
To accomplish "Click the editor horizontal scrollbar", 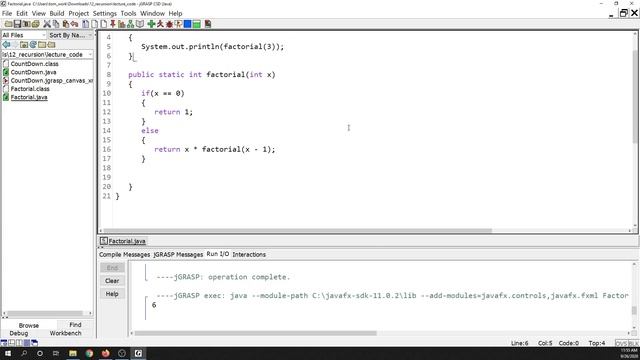I will 298,231.
